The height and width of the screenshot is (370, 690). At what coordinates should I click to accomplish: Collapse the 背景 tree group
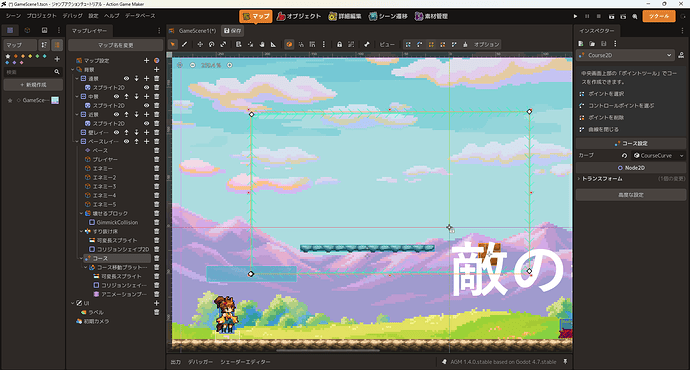click(73, 70)
